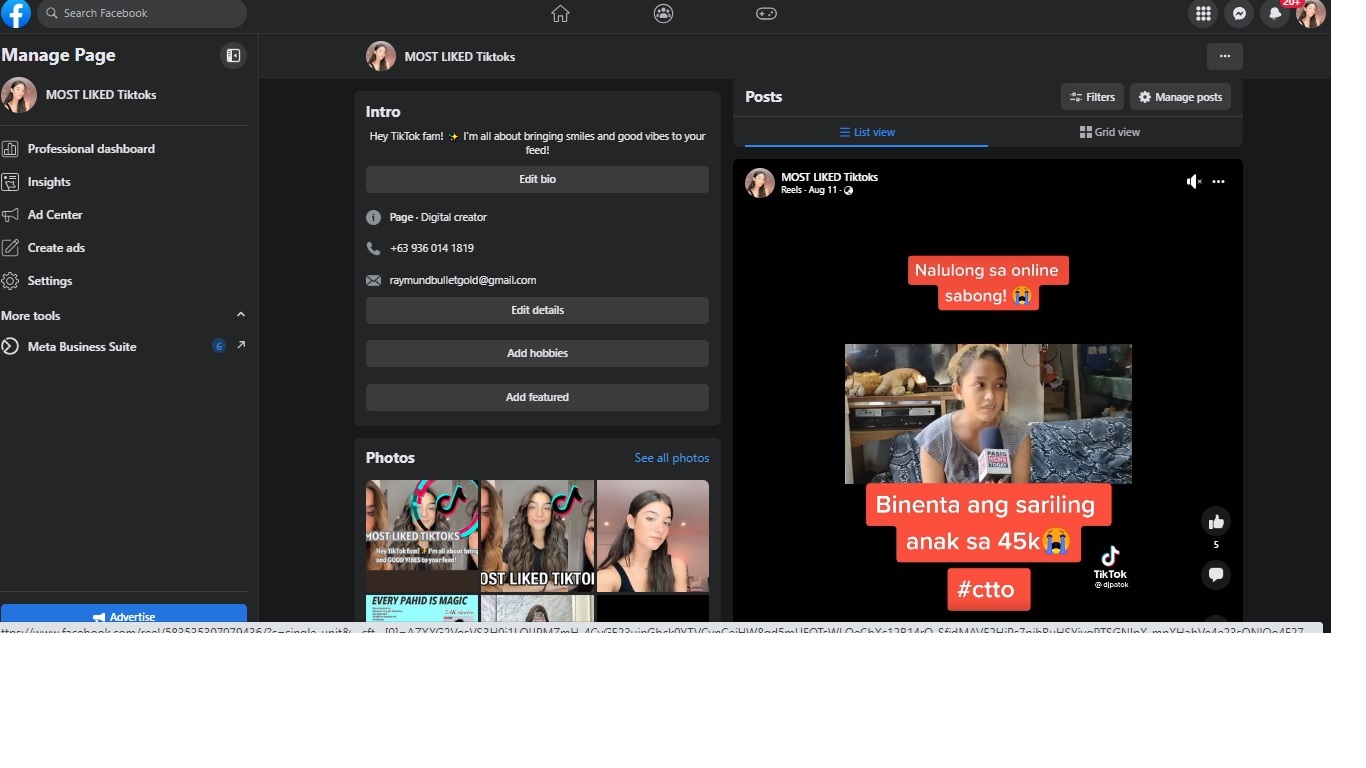Viewport: 1366px width, 768px height.
Task: Click the raymundbulletgold@gmail.com email text
Action: point(463,280)
